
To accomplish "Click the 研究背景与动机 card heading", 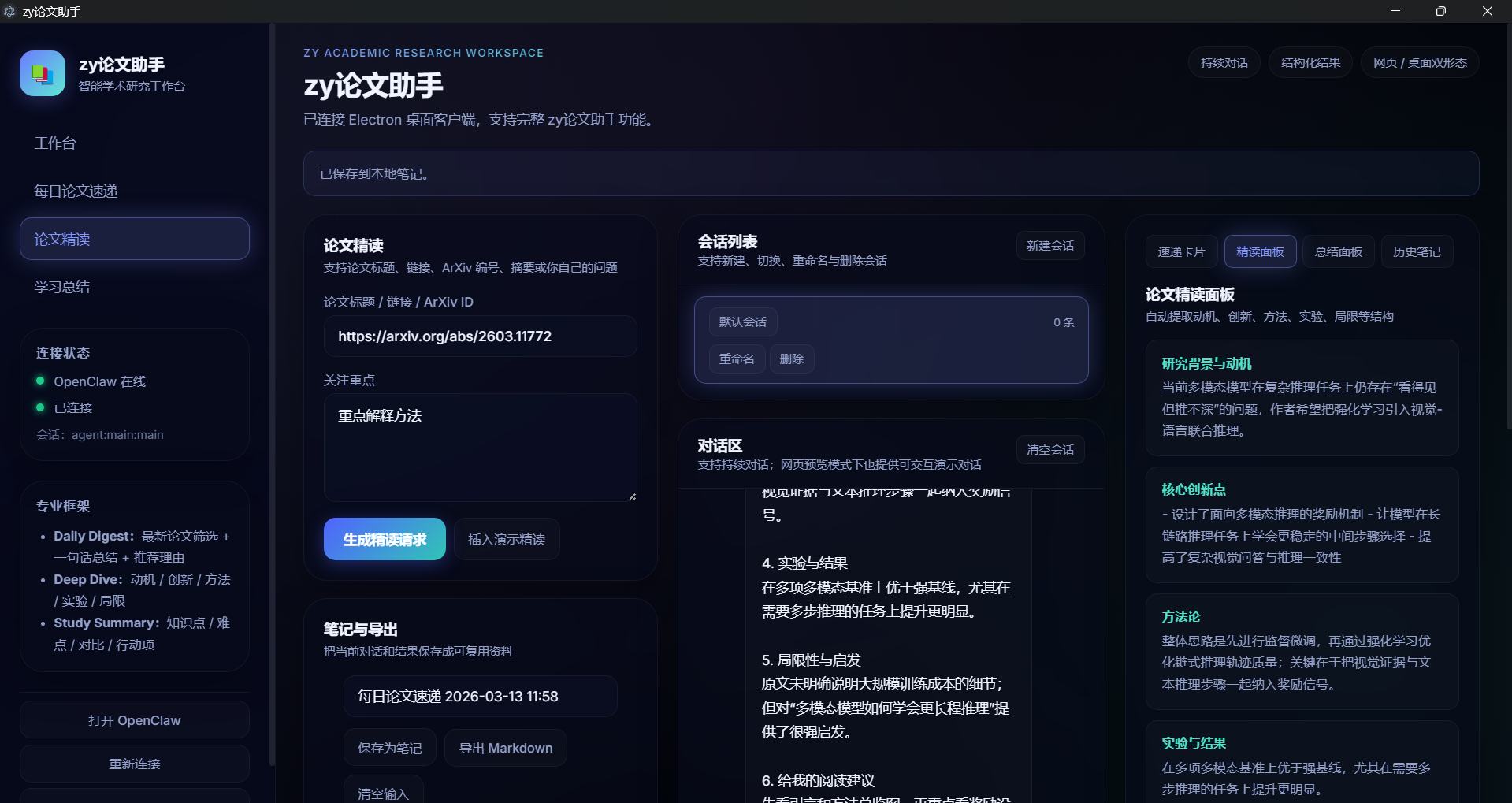I will pyautogui.click(x=1206, y=363).
